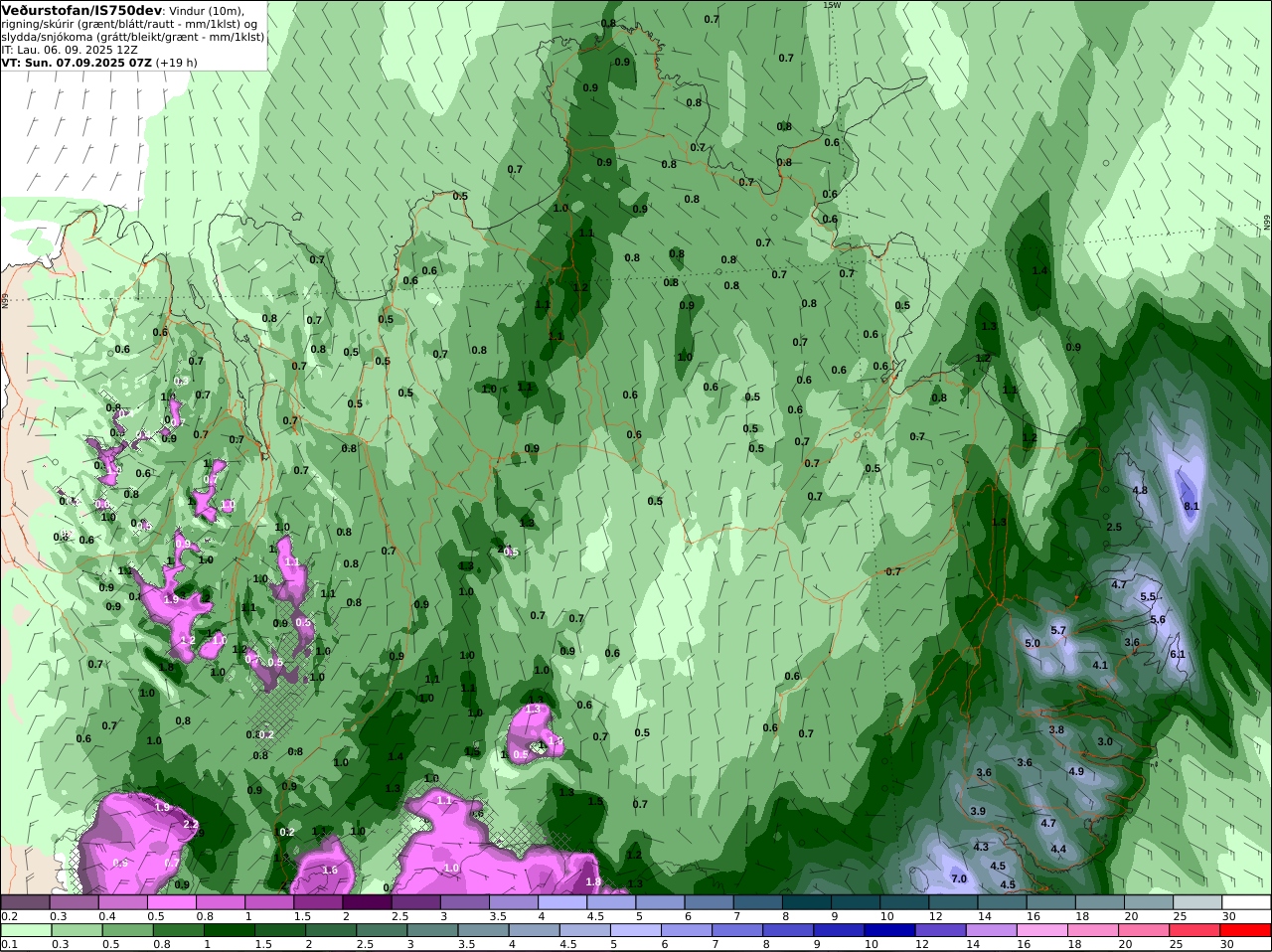This screenshot has width=1272, height=952.
Task: Click the 4.9 precipitation value on the map
Action: 1076,771
